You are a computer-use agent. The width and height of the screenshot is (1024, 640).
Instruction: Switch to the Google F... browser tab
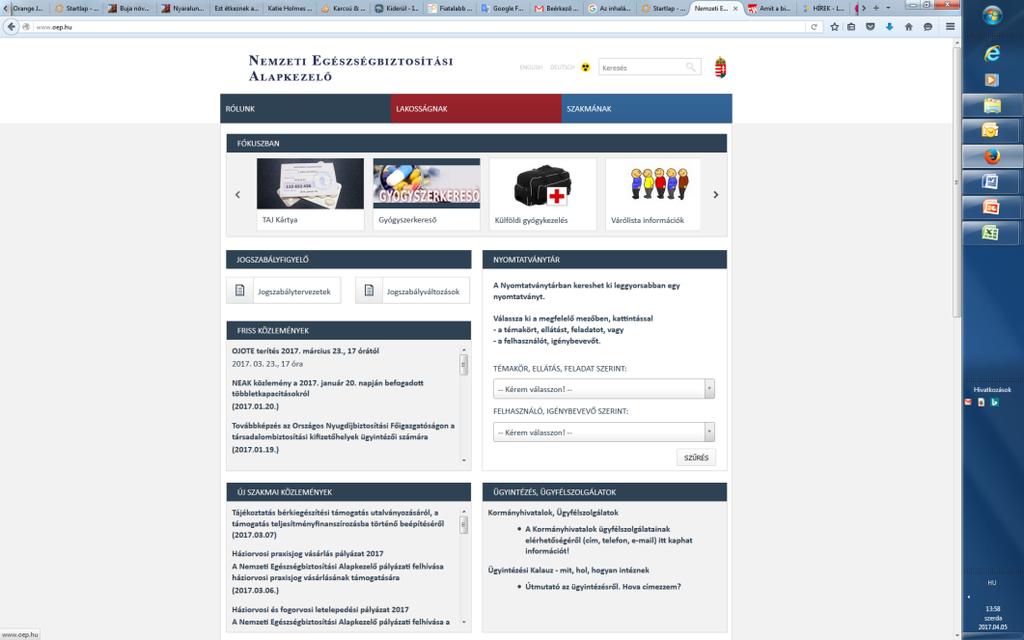(x=502, y=8)
